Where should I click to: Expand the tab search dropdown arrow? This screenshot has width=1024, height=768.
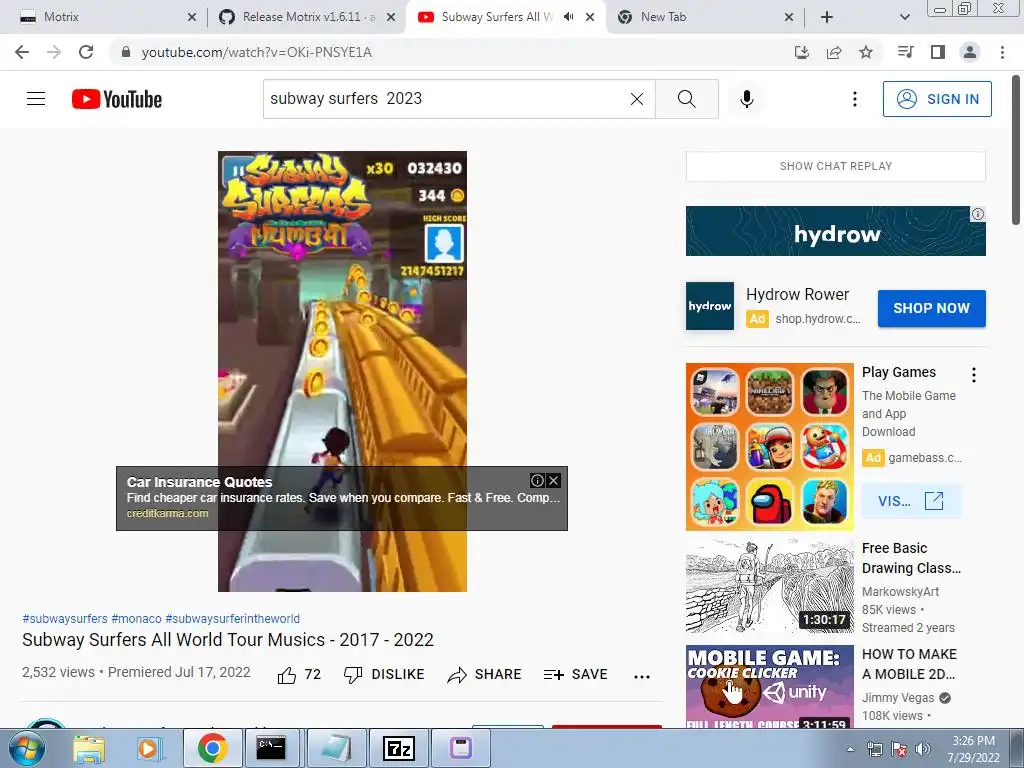[x=904, y=17]
